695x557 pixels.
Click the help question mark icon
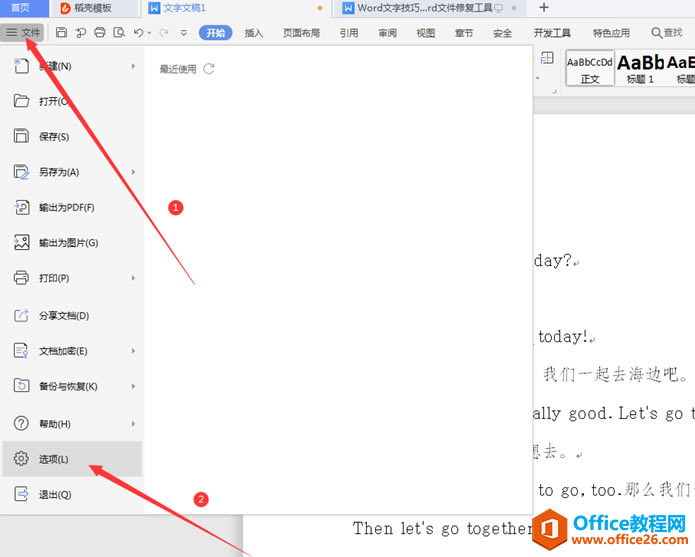[x=21, y=423]
